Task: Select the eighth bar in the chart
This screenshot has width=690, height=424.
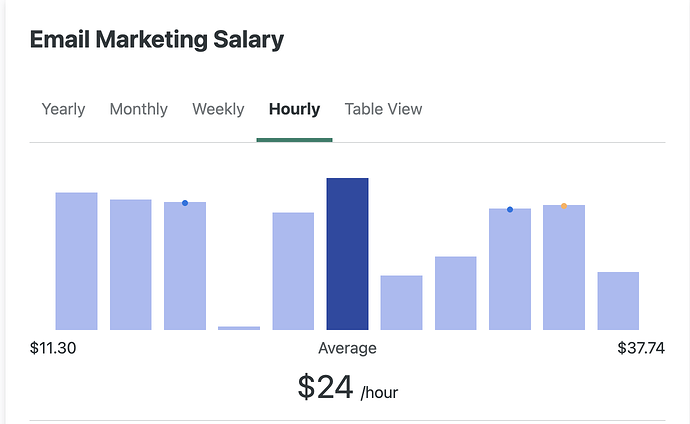Action: (455, 293)
